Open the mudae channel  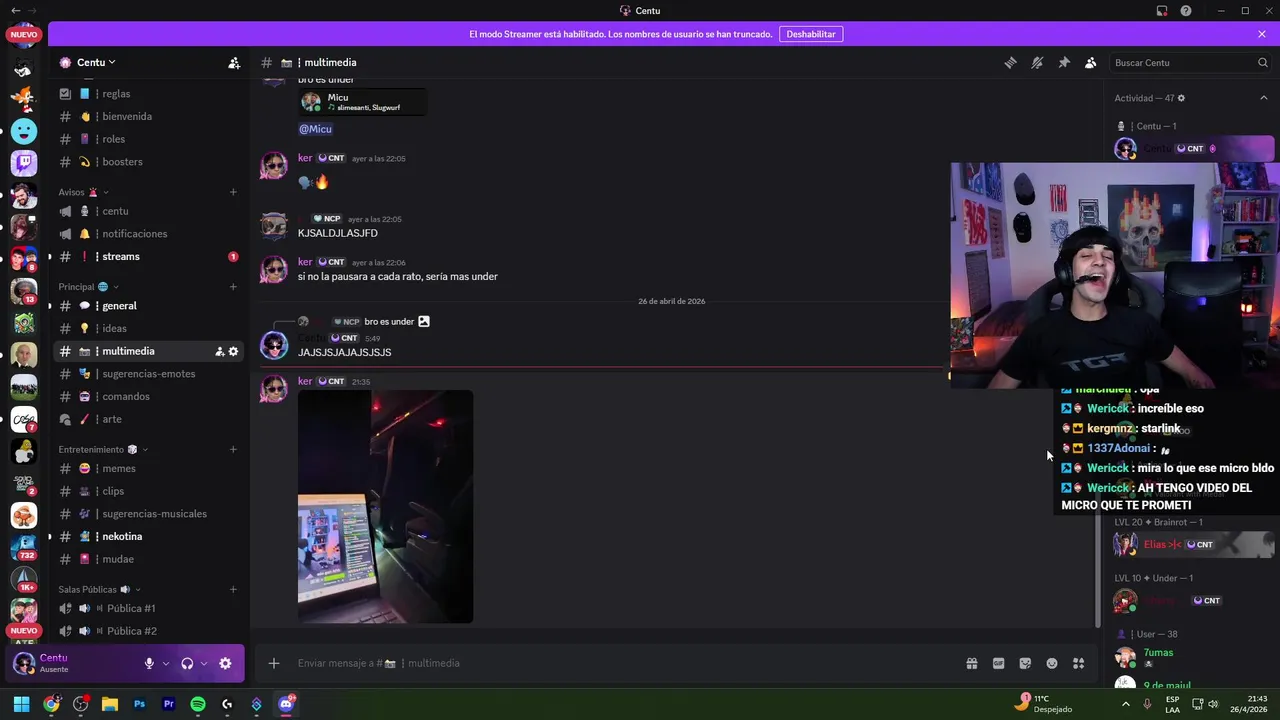click(150, 560)
